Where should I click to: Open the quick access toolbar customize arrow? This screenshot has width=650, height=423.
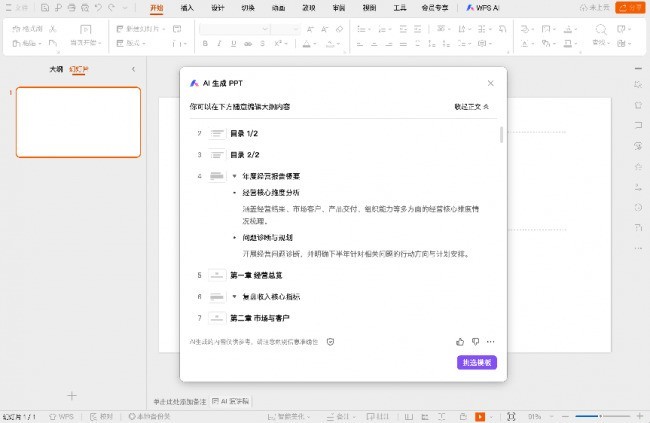click(125, 8)
